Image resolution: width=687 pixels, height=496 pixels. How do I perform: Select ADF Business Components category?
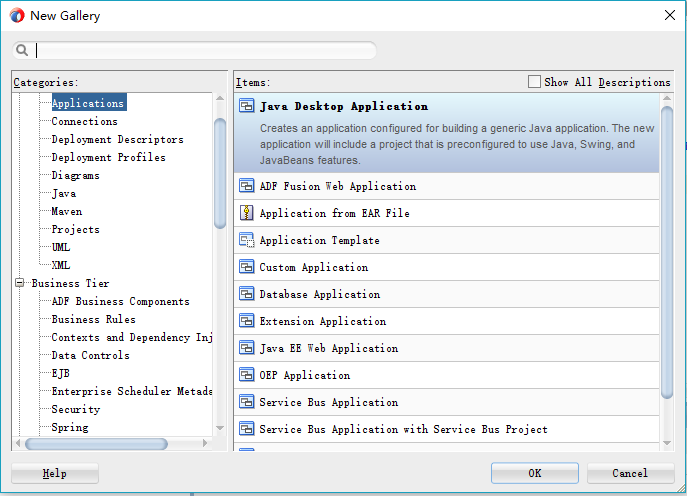(120, 301)
